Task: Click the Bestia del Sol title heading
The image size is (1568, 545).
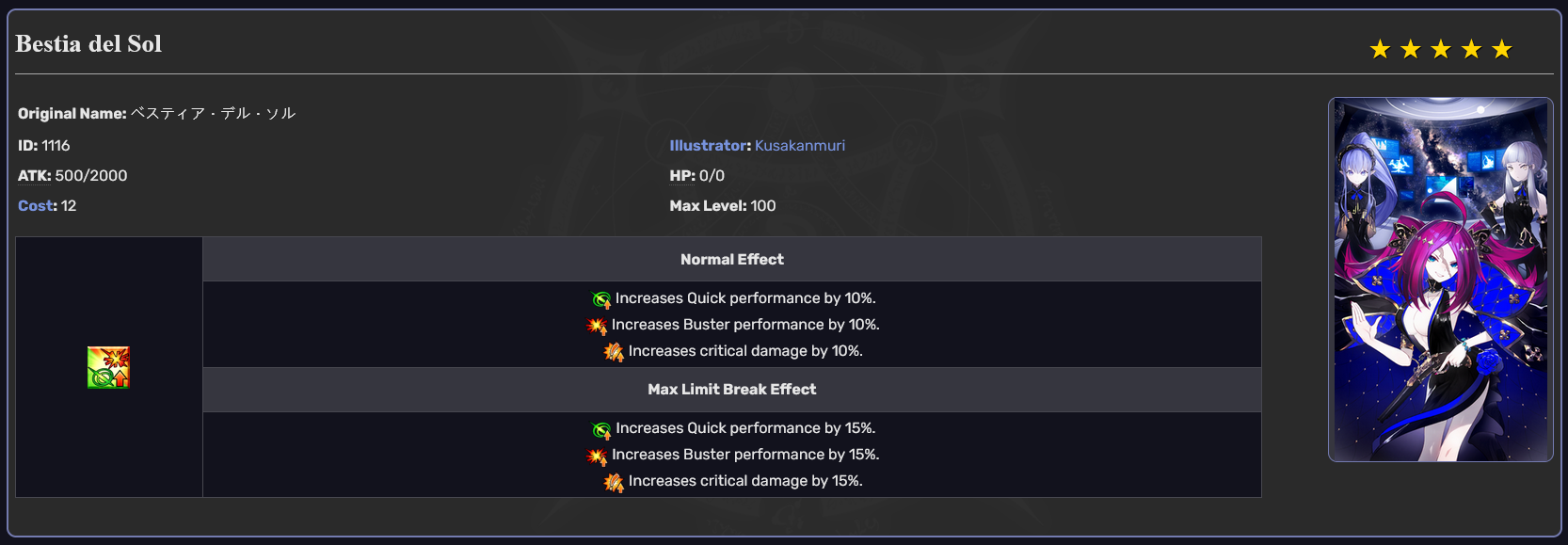Action: pyautogui.click(x=88, y=43)
